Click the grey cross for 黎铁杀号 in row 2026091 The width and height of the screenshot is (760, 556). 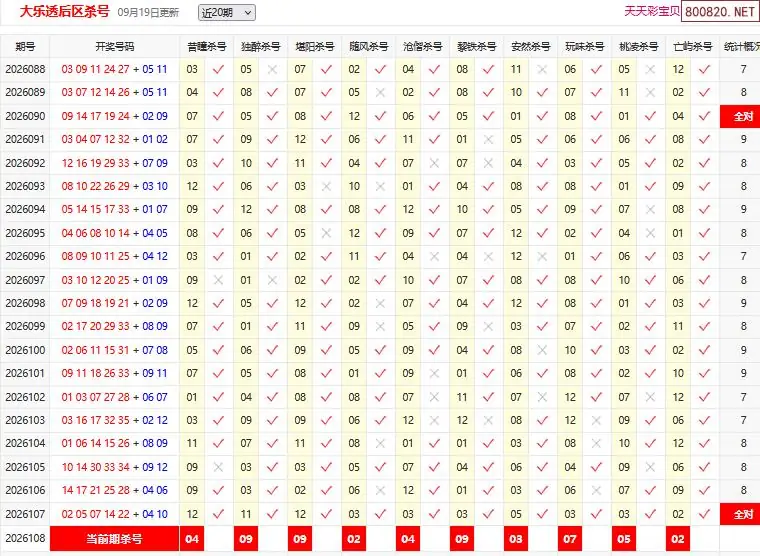[x=489, y=140]
